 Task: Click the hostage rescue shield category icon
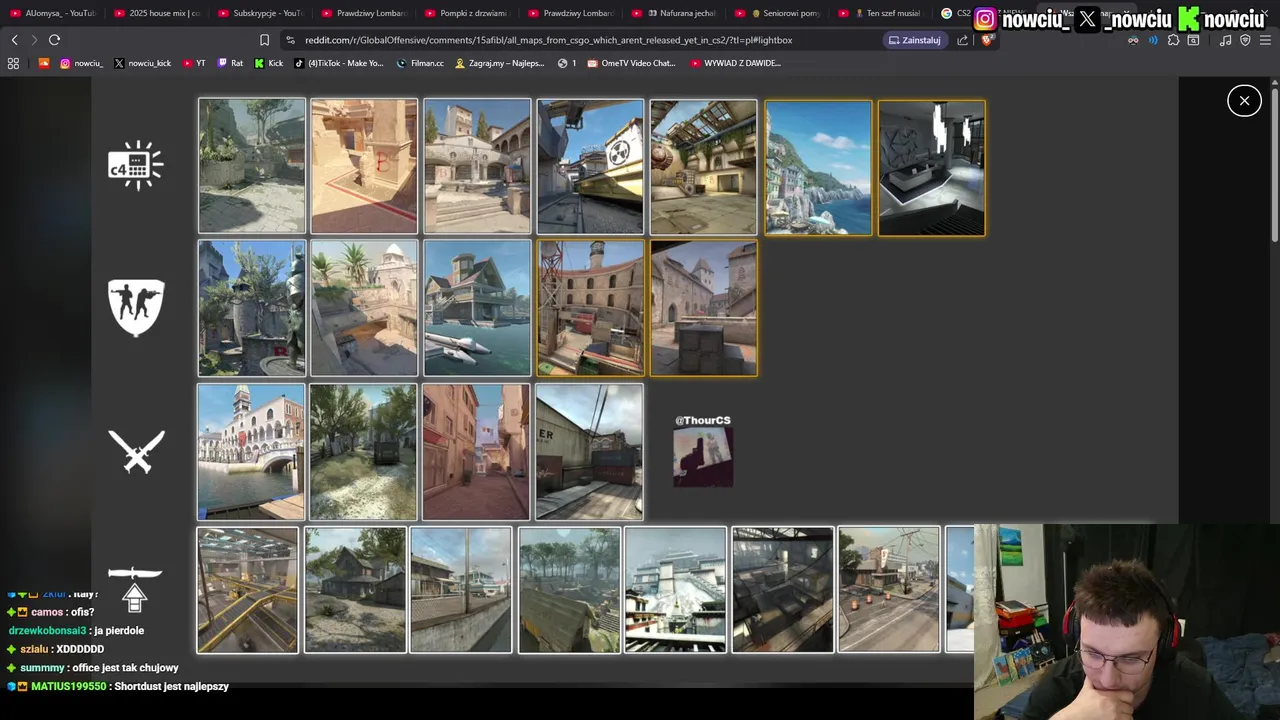click(136, 307)
